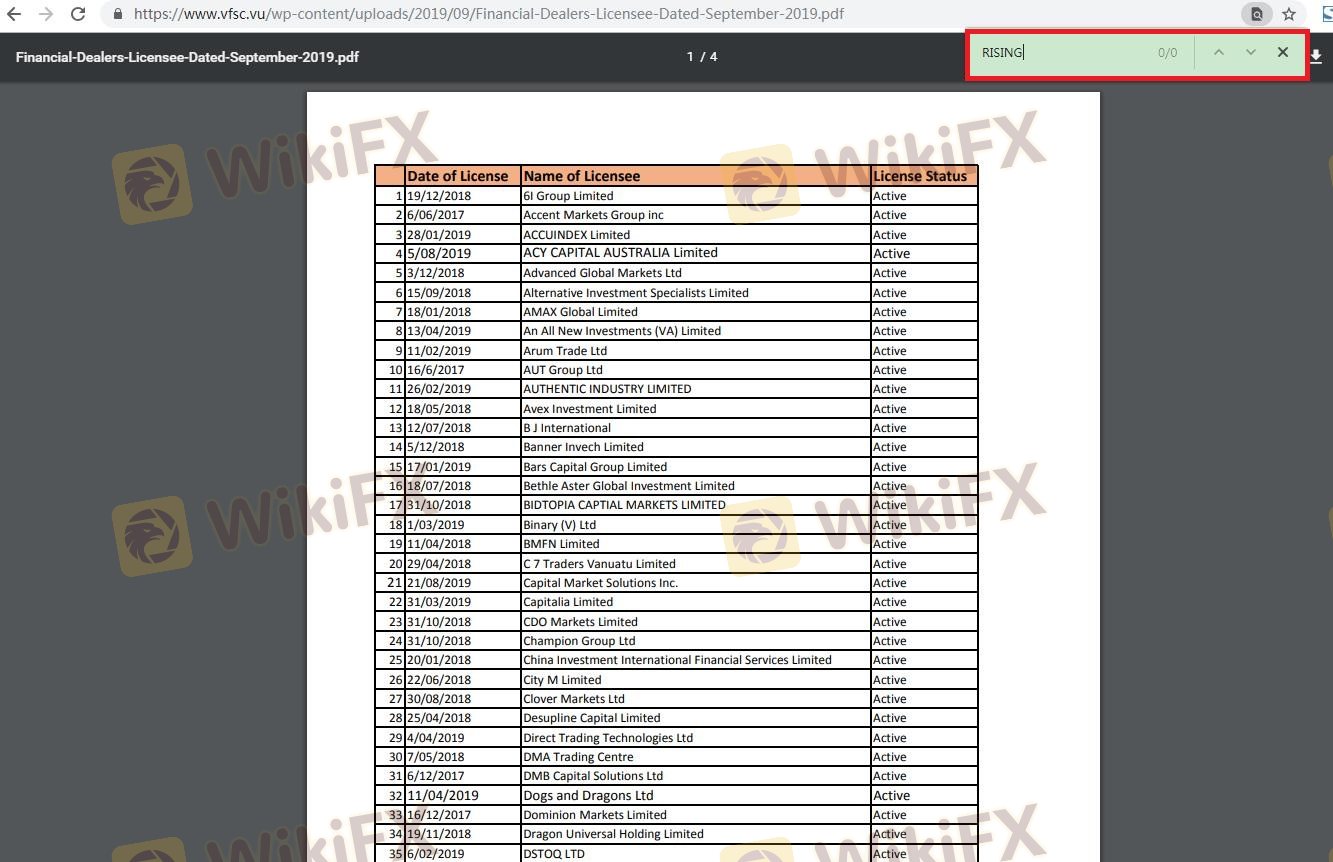
Task: Click the browser back arrow
Action: pyautogui.click(x=14, y=15)
